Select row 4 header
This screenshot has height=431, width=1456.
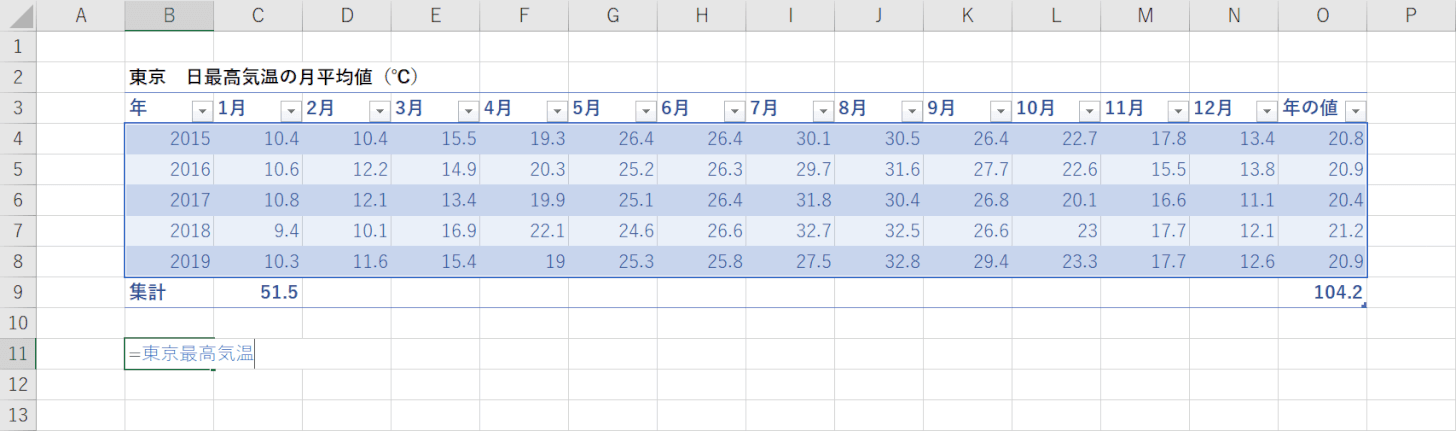point(18,138)
